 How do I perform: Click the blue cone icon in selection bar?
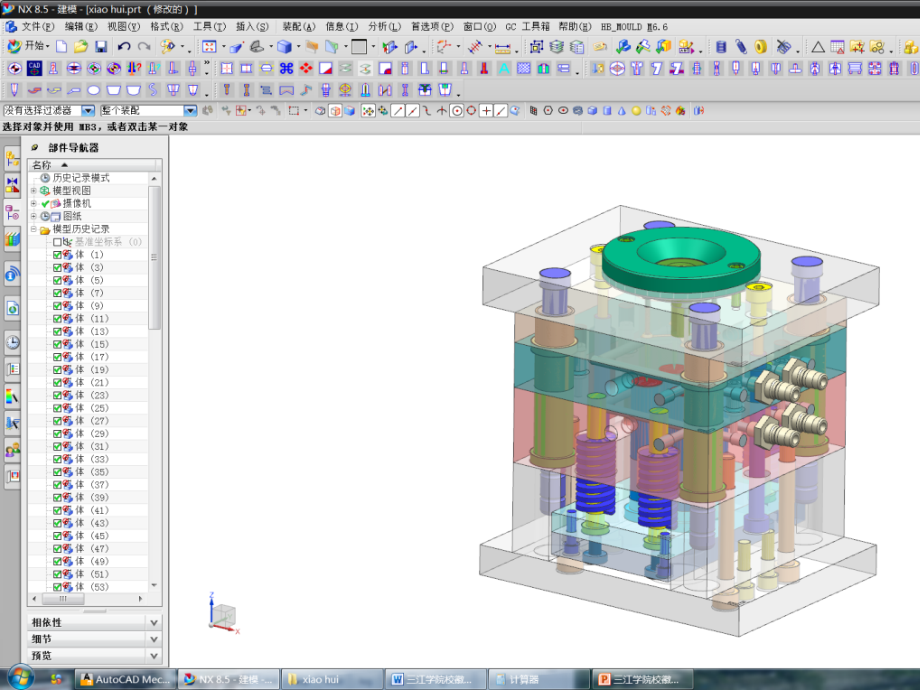[621, 111]
